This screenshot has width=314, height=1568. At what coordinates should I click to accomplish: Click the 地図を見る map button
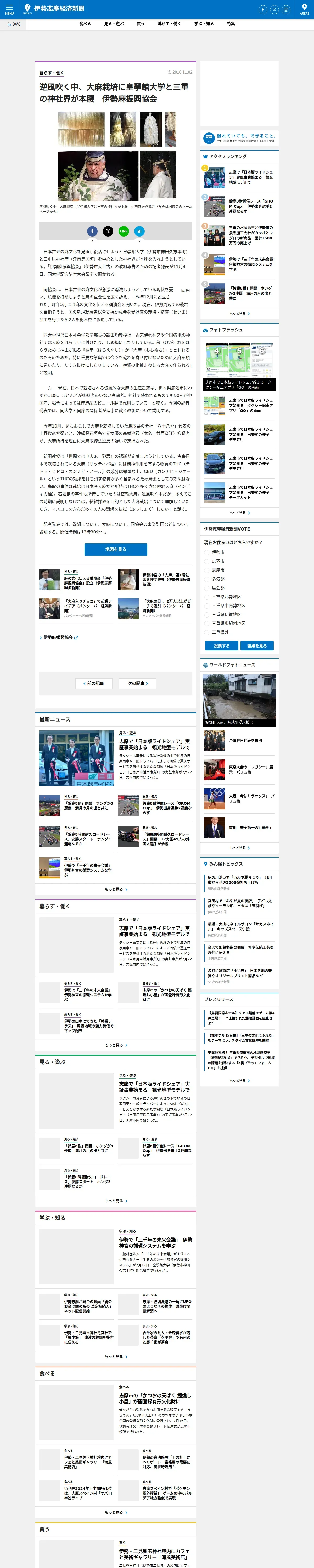116,549
